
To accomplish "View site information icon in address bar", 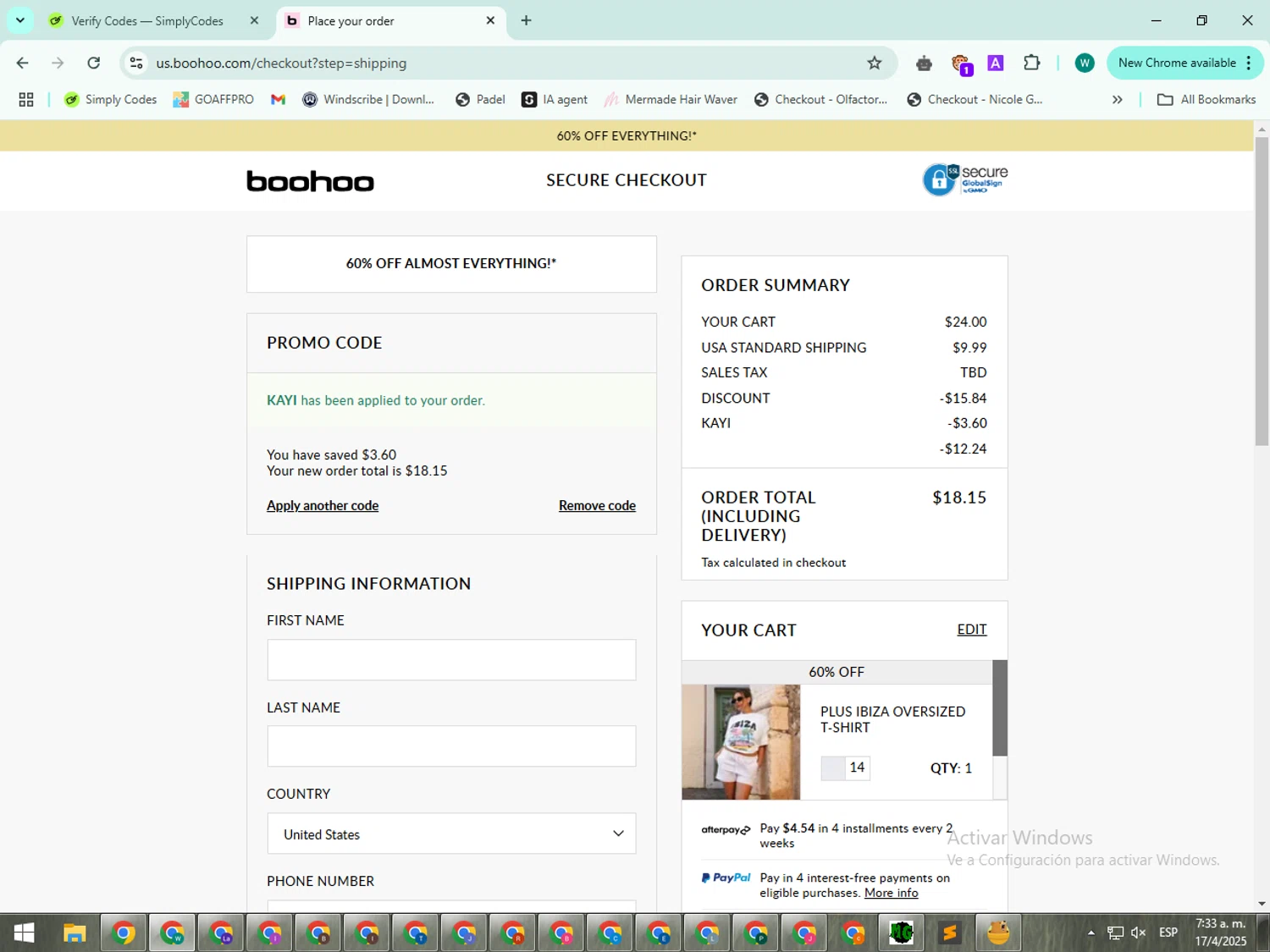I will click(136, 63).
